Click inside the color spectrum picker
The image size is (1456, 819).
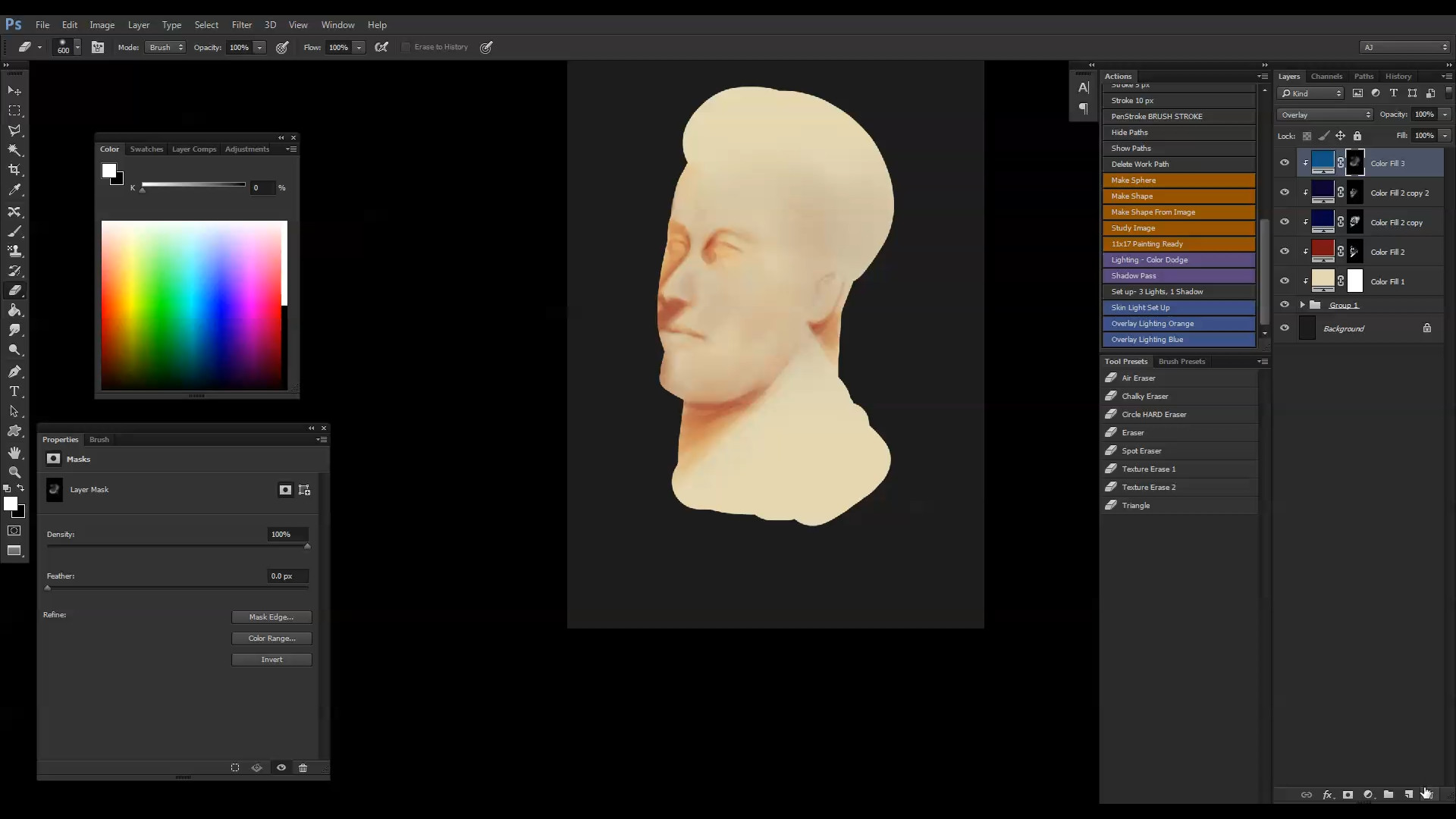click(193, 303)
